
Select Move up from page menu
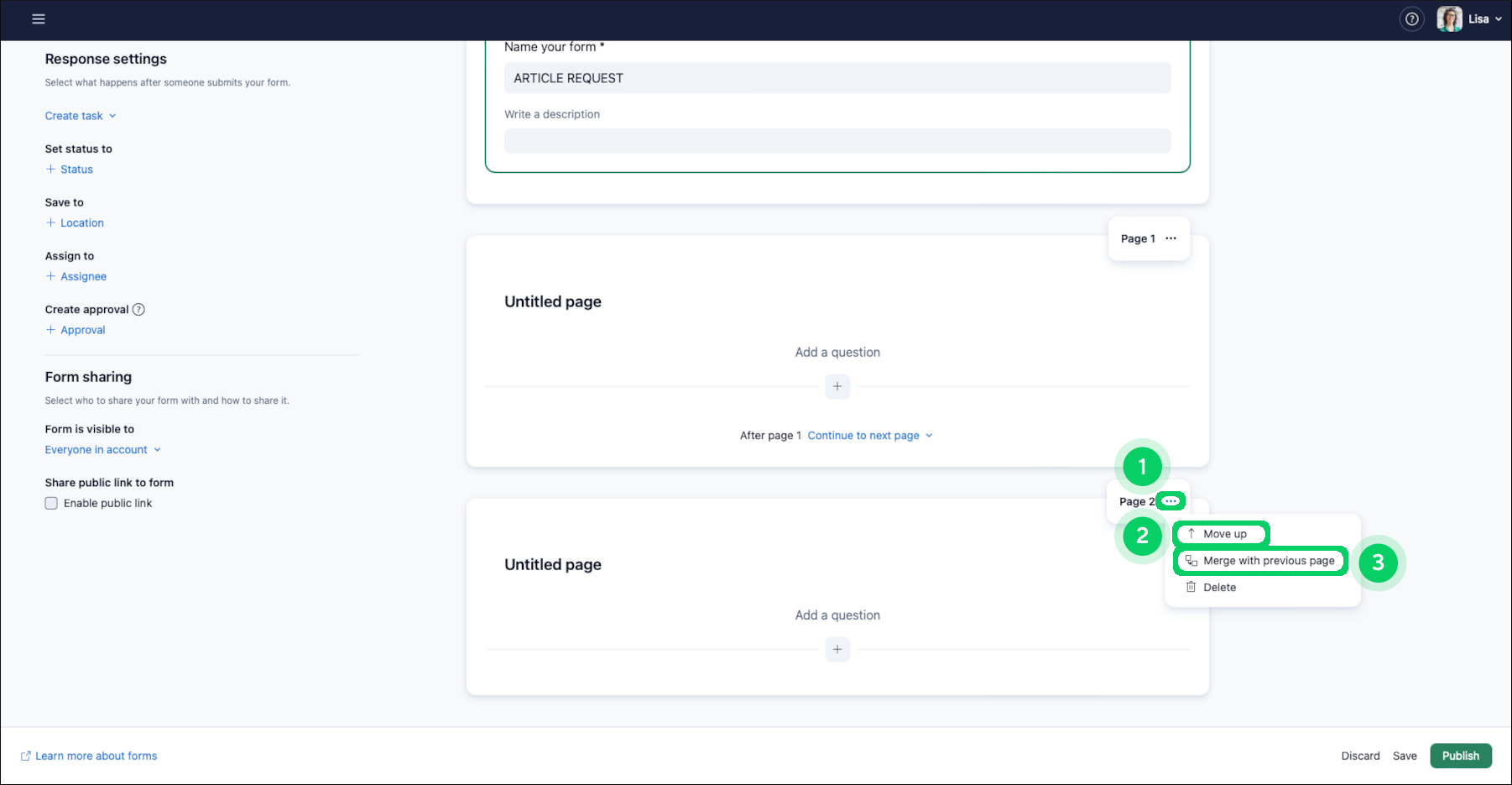pyautogui.click(x=1224, y=534)
